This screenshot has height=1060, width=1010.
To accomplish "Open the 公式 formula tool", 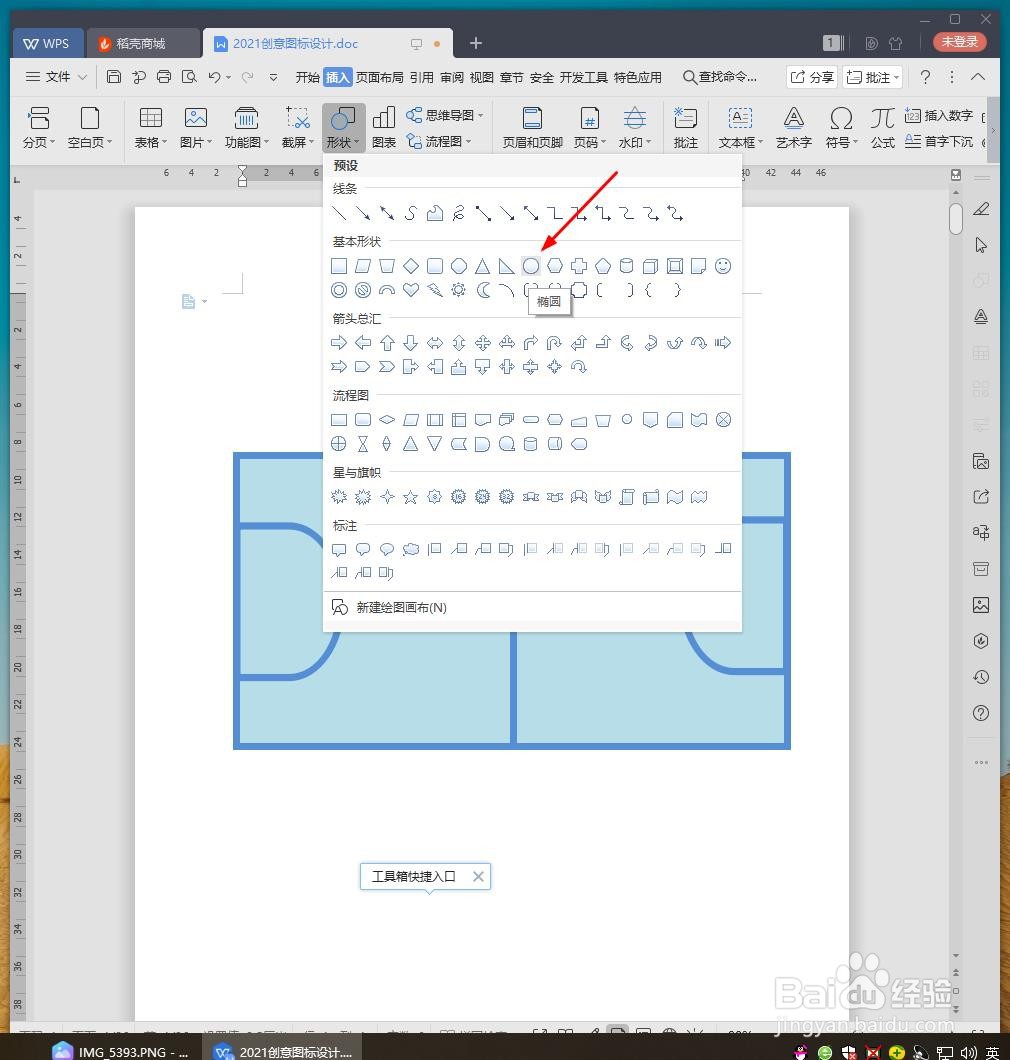I will 882,127.
